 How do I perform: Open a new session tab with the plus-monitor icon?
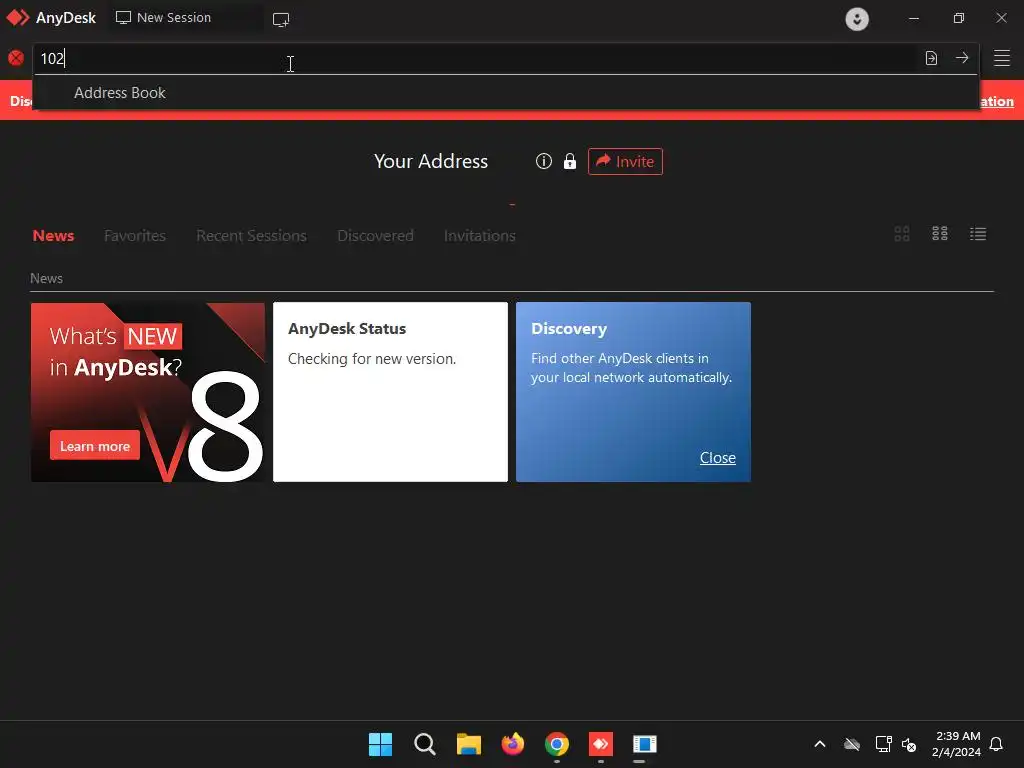pos(281,19)
